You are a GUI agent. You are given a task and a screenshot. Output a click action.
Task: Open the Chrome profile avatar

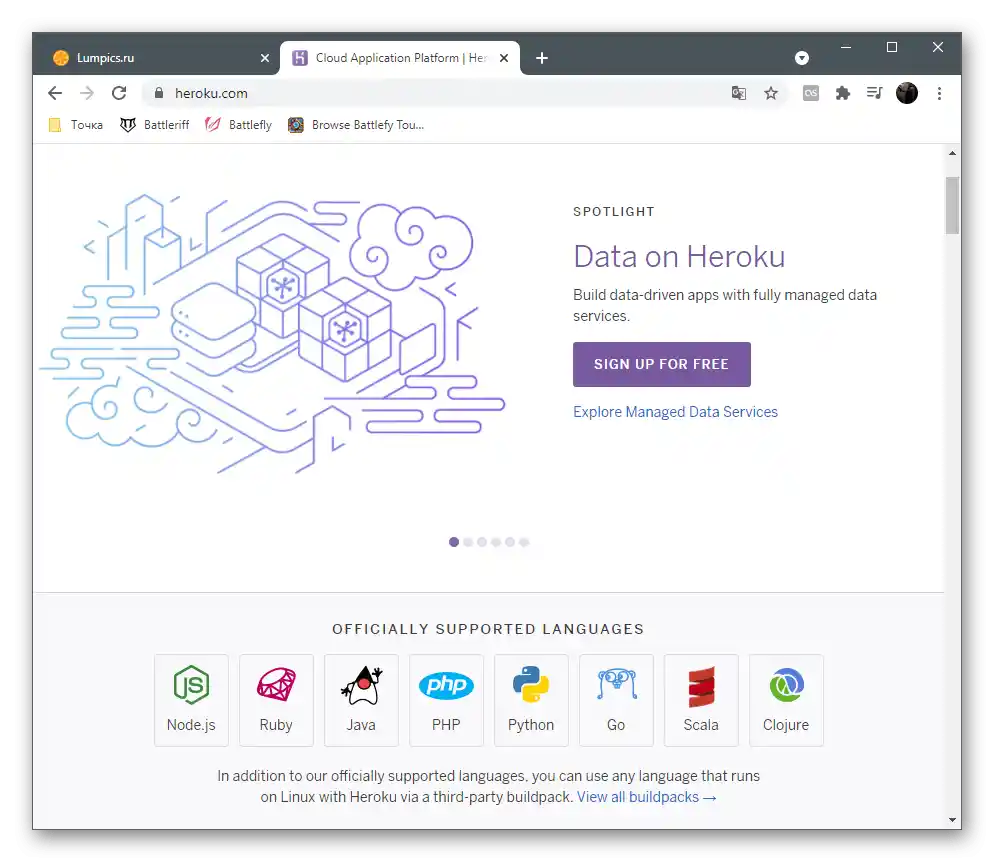pos(907,93)
